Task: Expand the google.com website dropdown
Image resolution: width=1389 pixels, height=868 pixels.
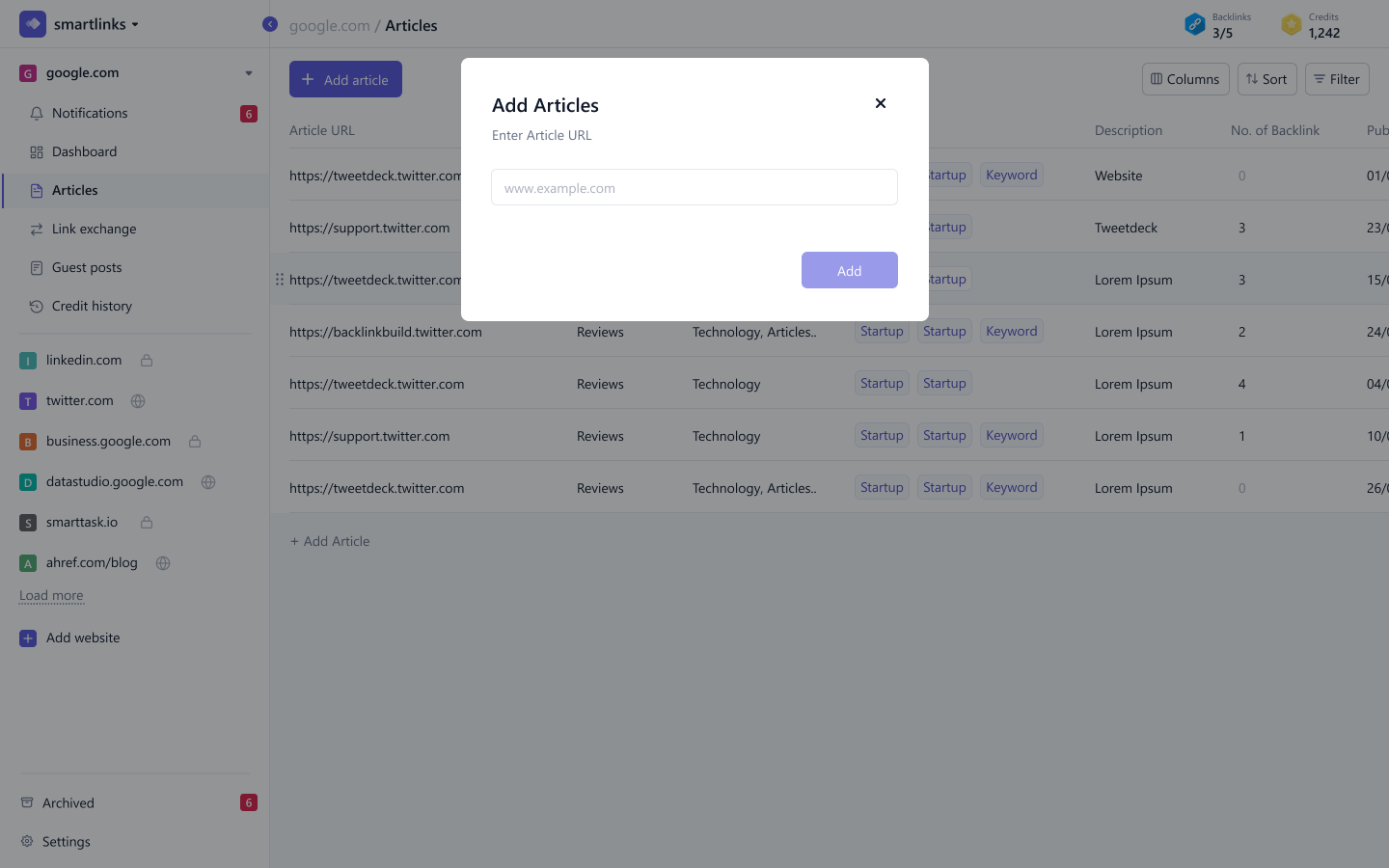Action: [x=248, y=73]
